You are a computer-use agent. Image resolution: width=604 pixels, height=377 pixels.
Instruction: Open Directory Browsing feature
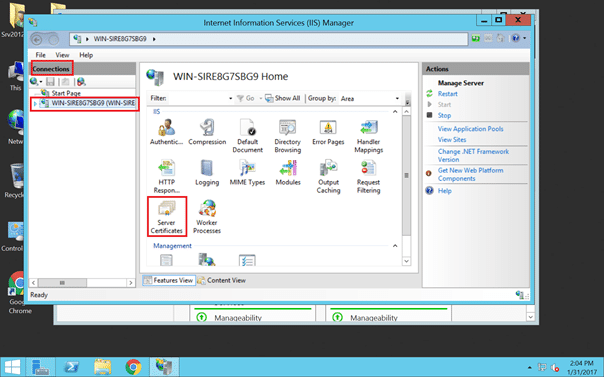pyautogui.click(x=288, y=136)
